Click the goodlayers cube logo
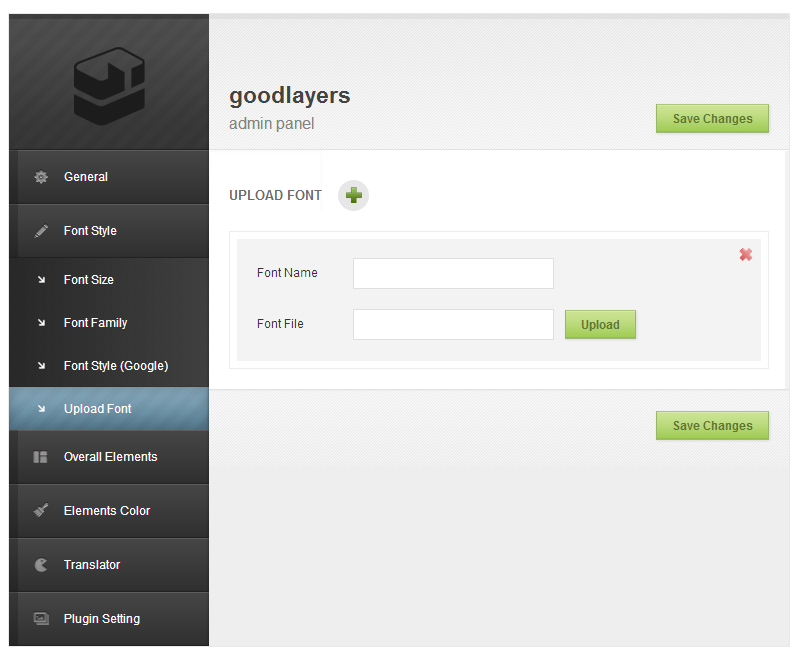 (109, 86)
